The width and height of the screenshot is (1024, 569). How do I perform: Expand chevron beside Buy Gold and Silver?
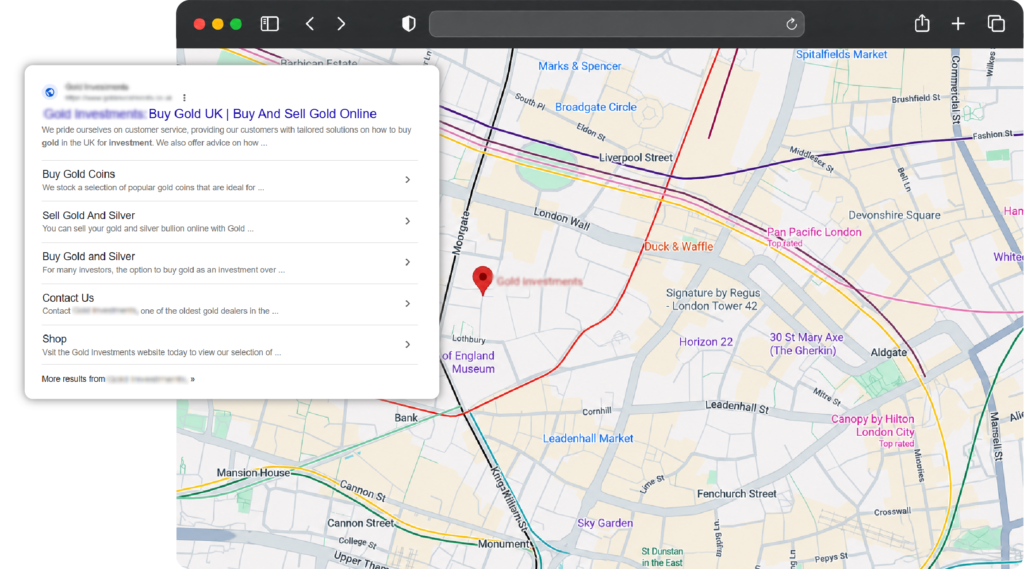pyautogui.click(x=408, y=262)
